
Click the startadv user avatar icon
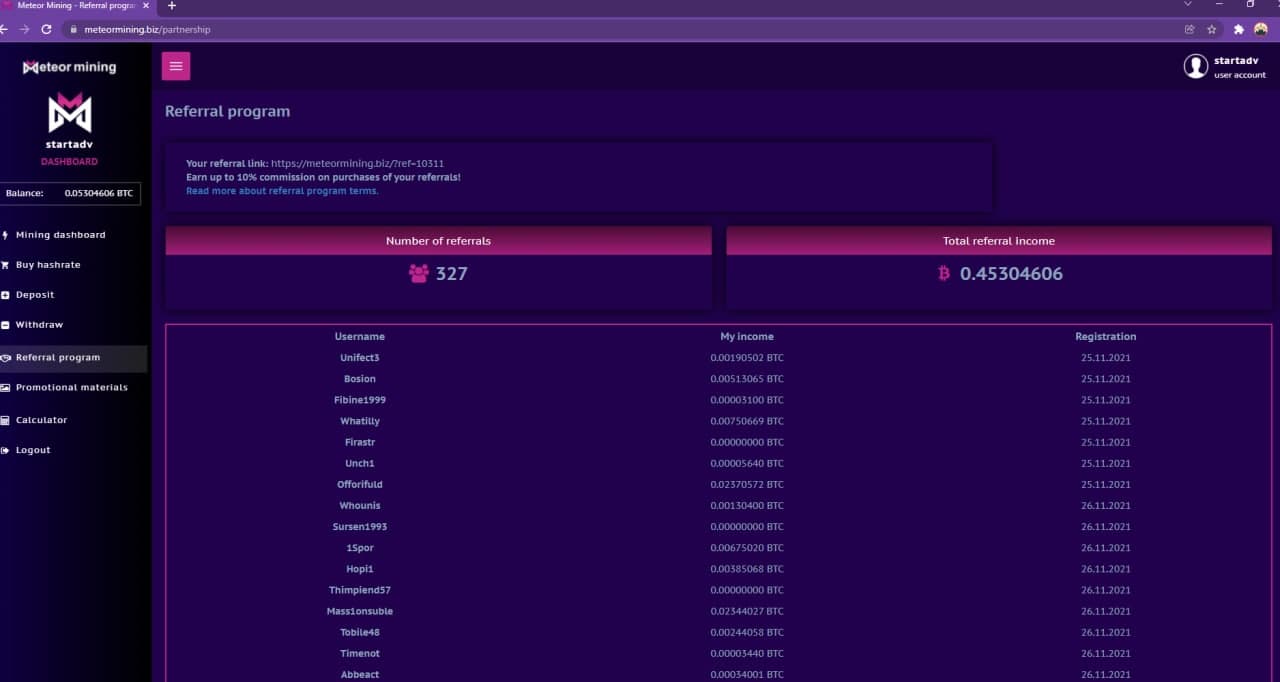pos(1195,66)
